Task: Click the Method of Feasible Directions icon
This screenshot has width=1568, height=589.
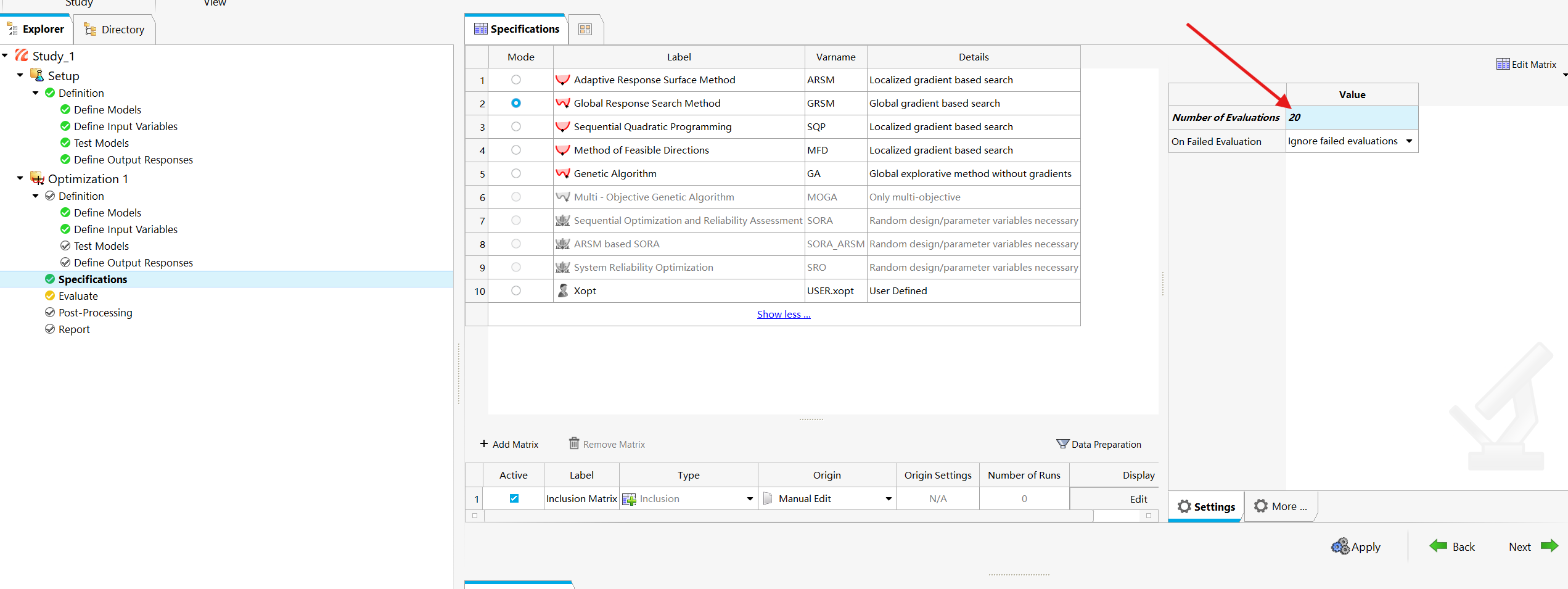Action: coord(562,150)
